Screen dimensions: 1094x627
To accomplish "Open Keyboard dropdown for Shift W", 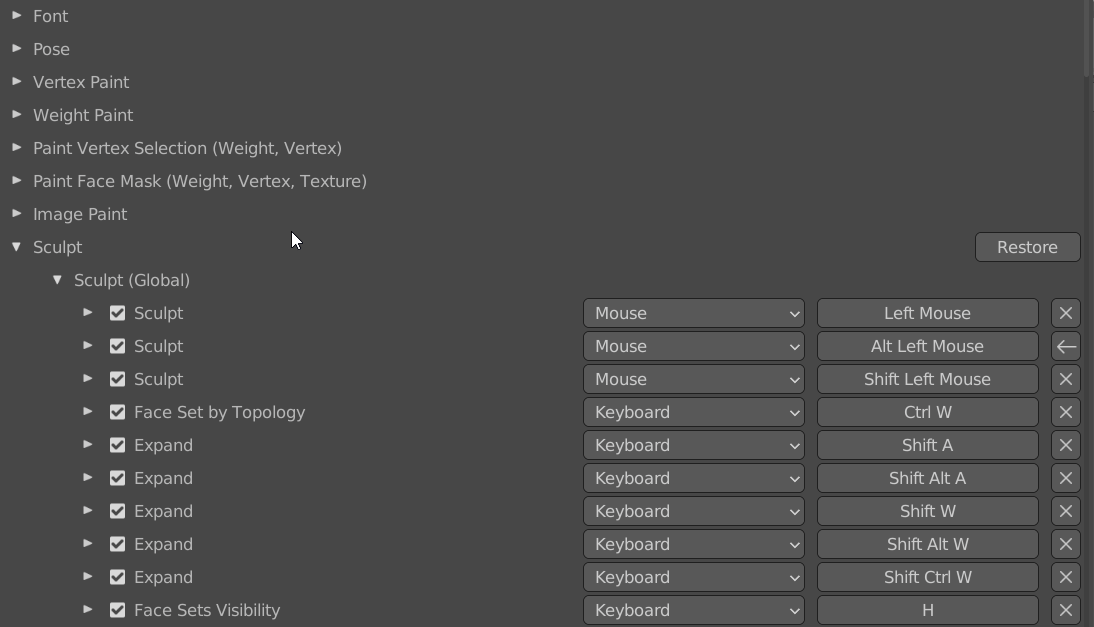I will (694, 511).
